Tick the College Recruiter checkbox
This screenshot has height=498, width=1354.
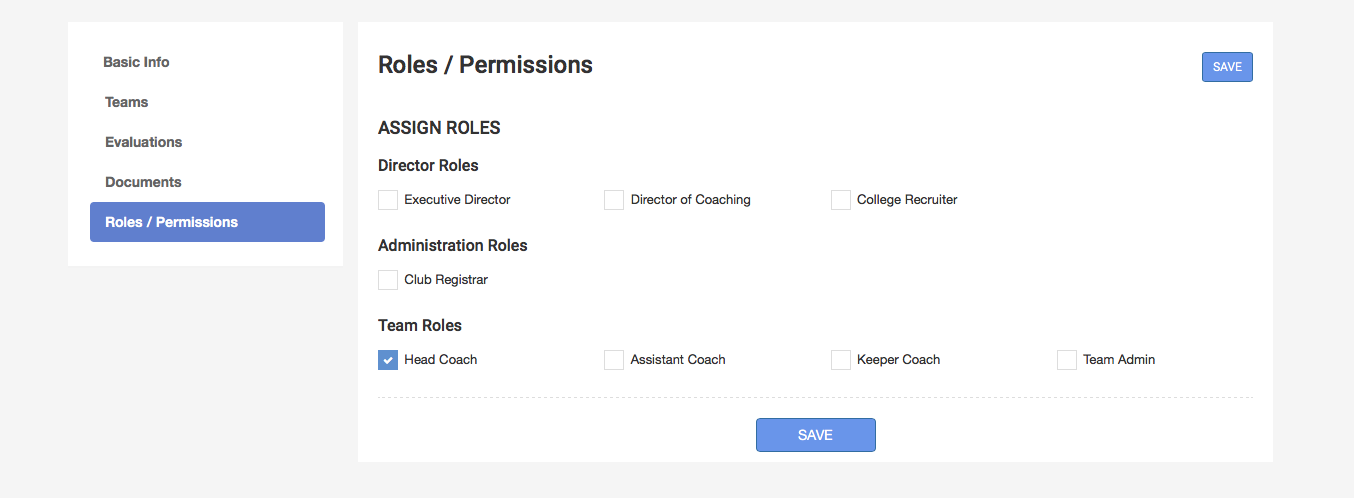pos(841,200)
